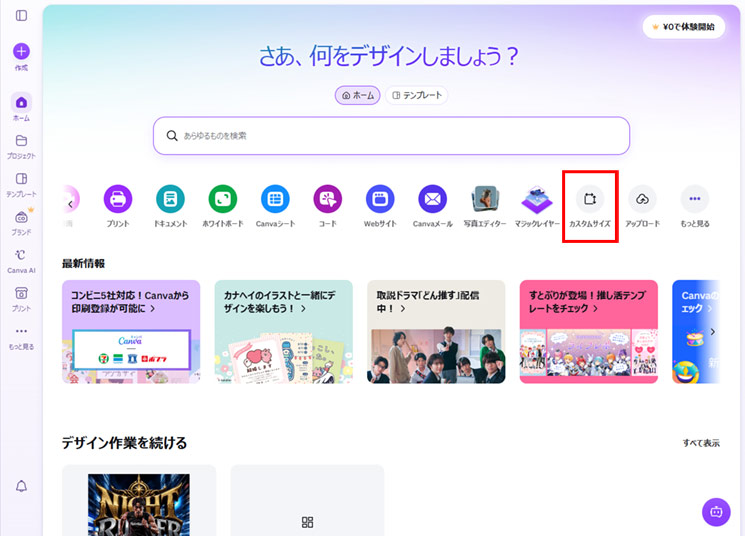Switch to the テンプレート tab
745x536 pixels.
tap(417, 96)
